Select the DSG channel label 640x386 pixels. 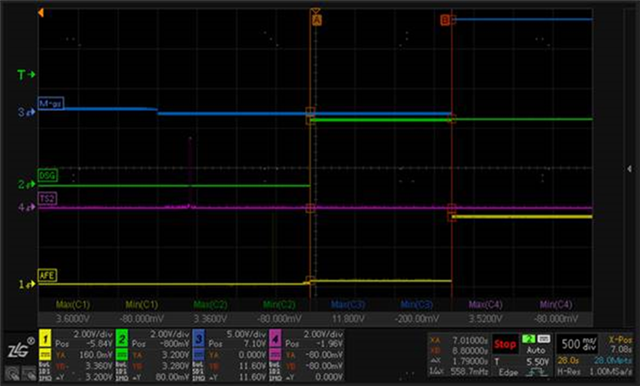[x=48, y=175]
